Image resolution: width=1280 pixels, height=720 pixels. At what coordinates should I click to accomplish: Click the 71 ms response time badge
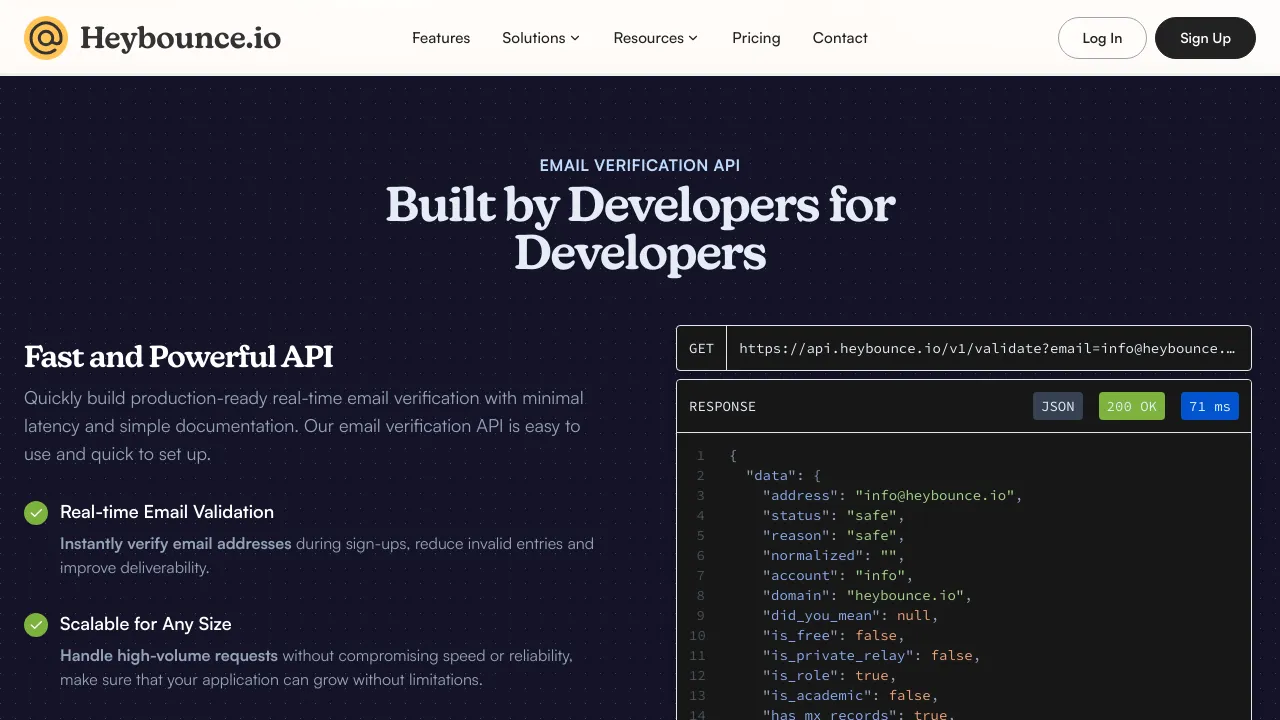[x=1210, y=406]
